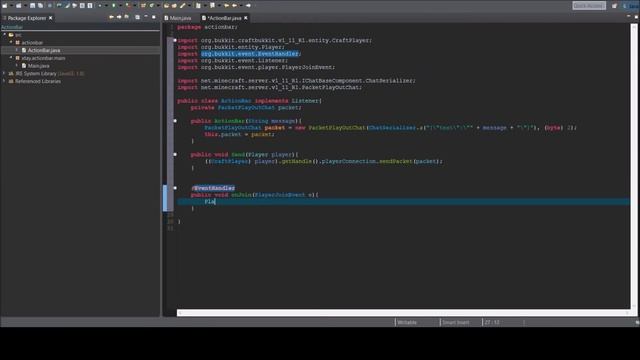Click Up-level icon in Package Explorer toolbar

click(127, 17)
